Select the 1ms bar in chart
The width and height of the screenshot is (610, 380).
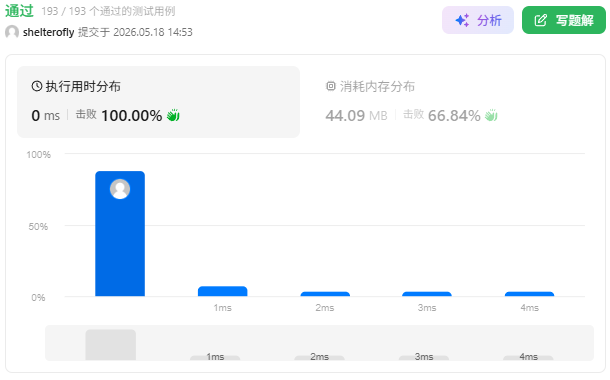pyautogui.click(x=223, y=291)
